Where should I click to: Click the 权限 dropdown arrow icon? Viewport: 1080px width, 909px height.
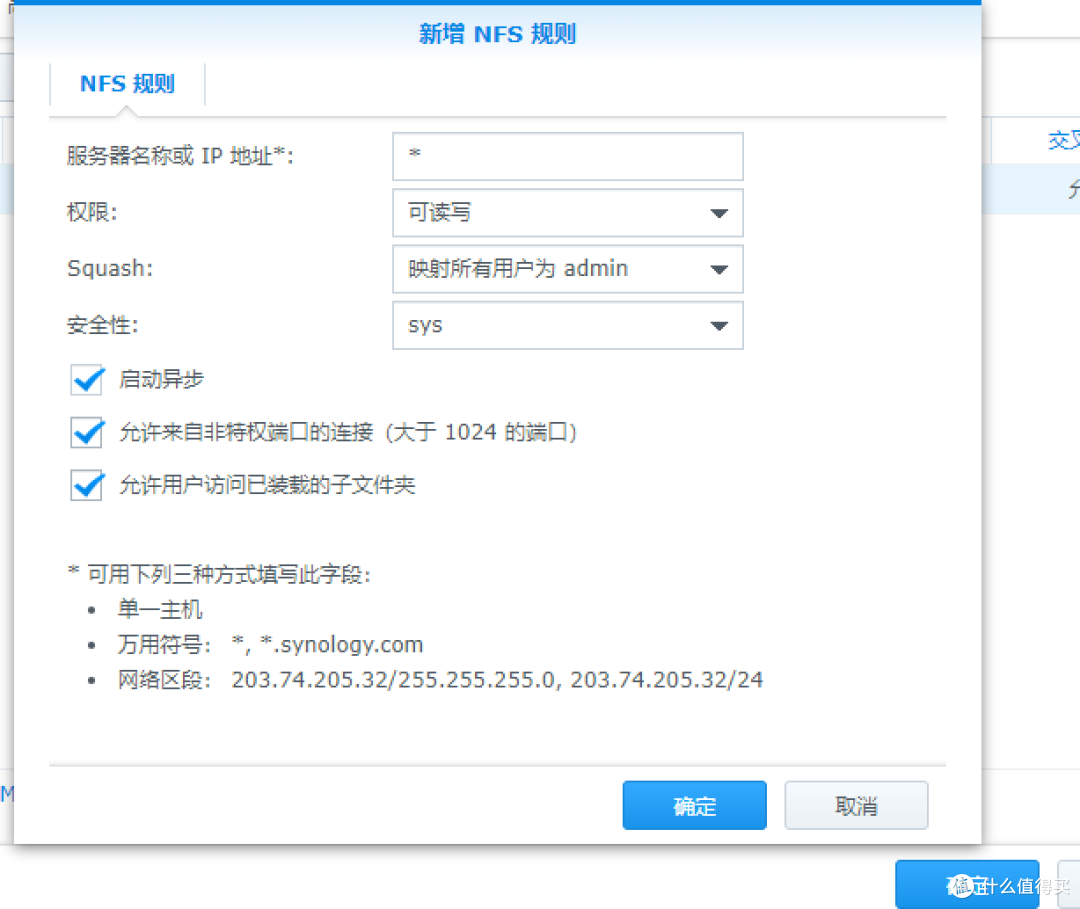coord(719,212)
